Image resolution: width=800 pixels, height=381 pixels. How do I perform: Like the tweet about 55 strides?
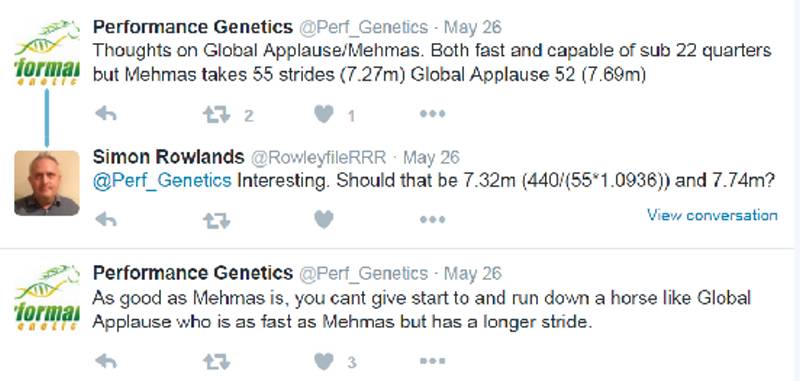[x=323, y=114]
